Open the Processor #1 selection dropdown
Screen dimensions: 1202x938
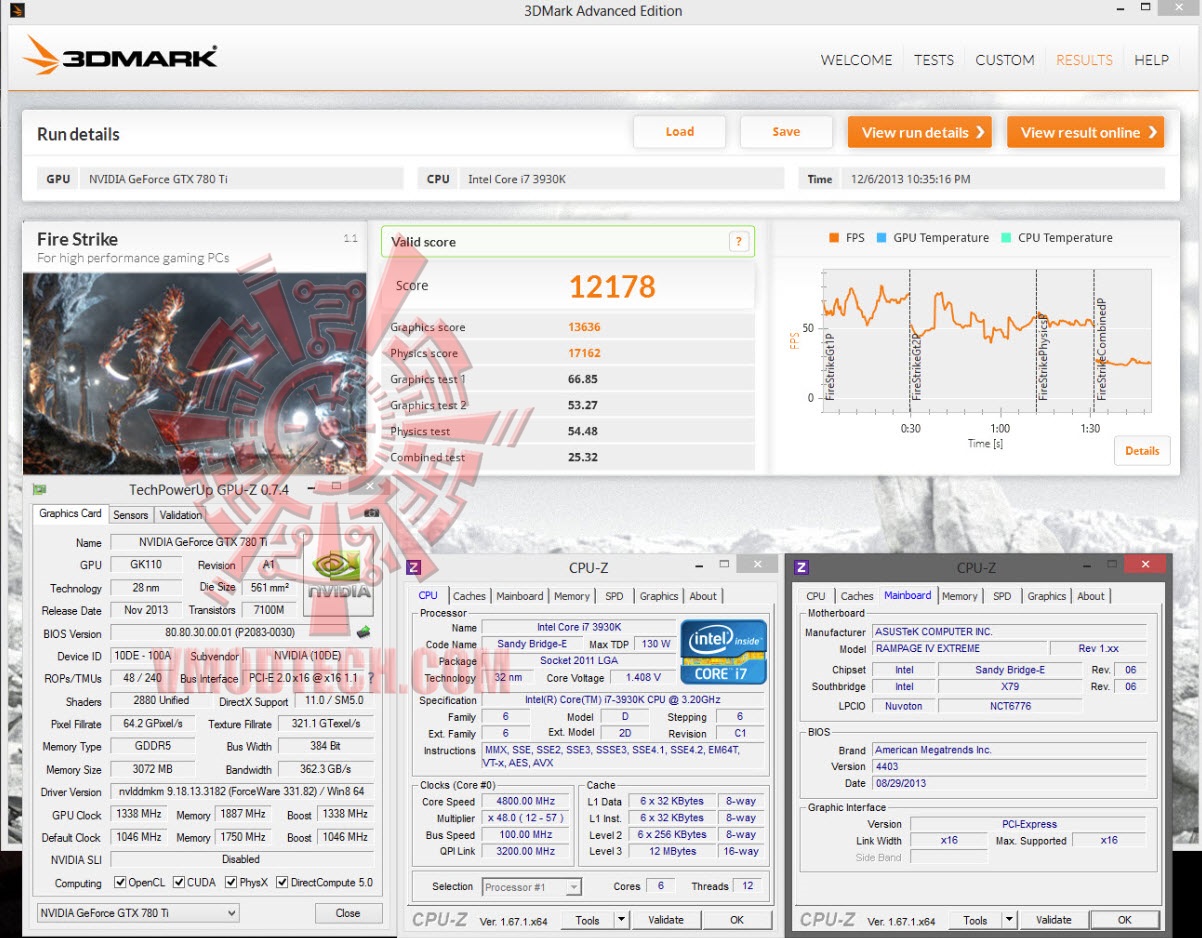[531, 887]
